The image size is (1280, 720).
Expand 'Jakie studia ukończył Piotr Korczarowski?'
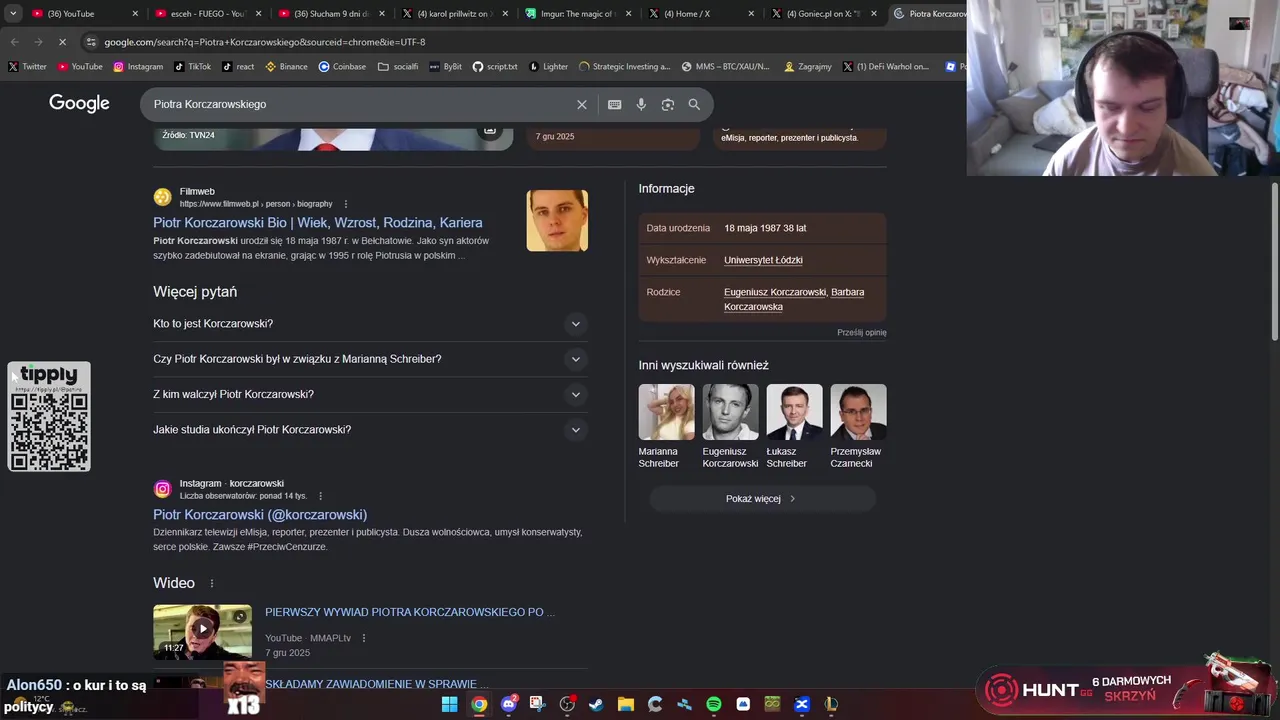tap(369, 430)
